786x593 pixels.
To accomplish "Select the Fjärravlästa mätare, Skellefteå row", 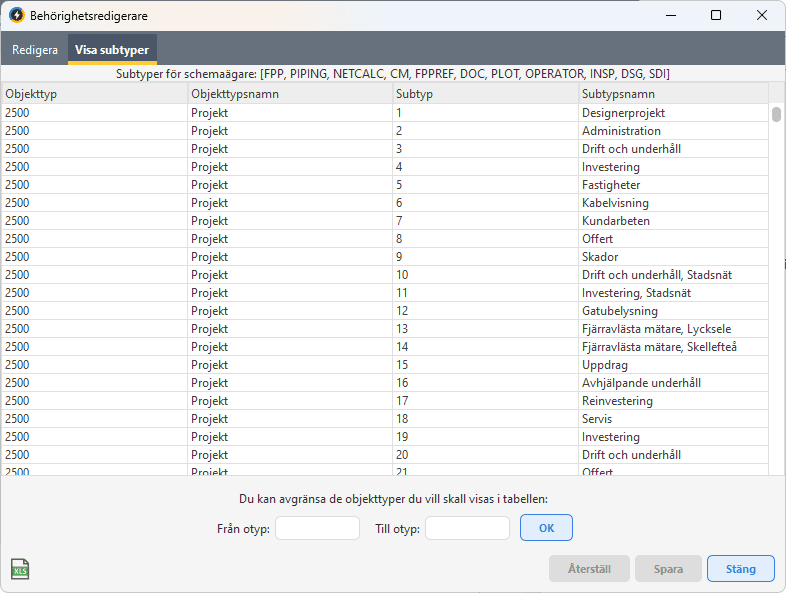I will point(659,347).
